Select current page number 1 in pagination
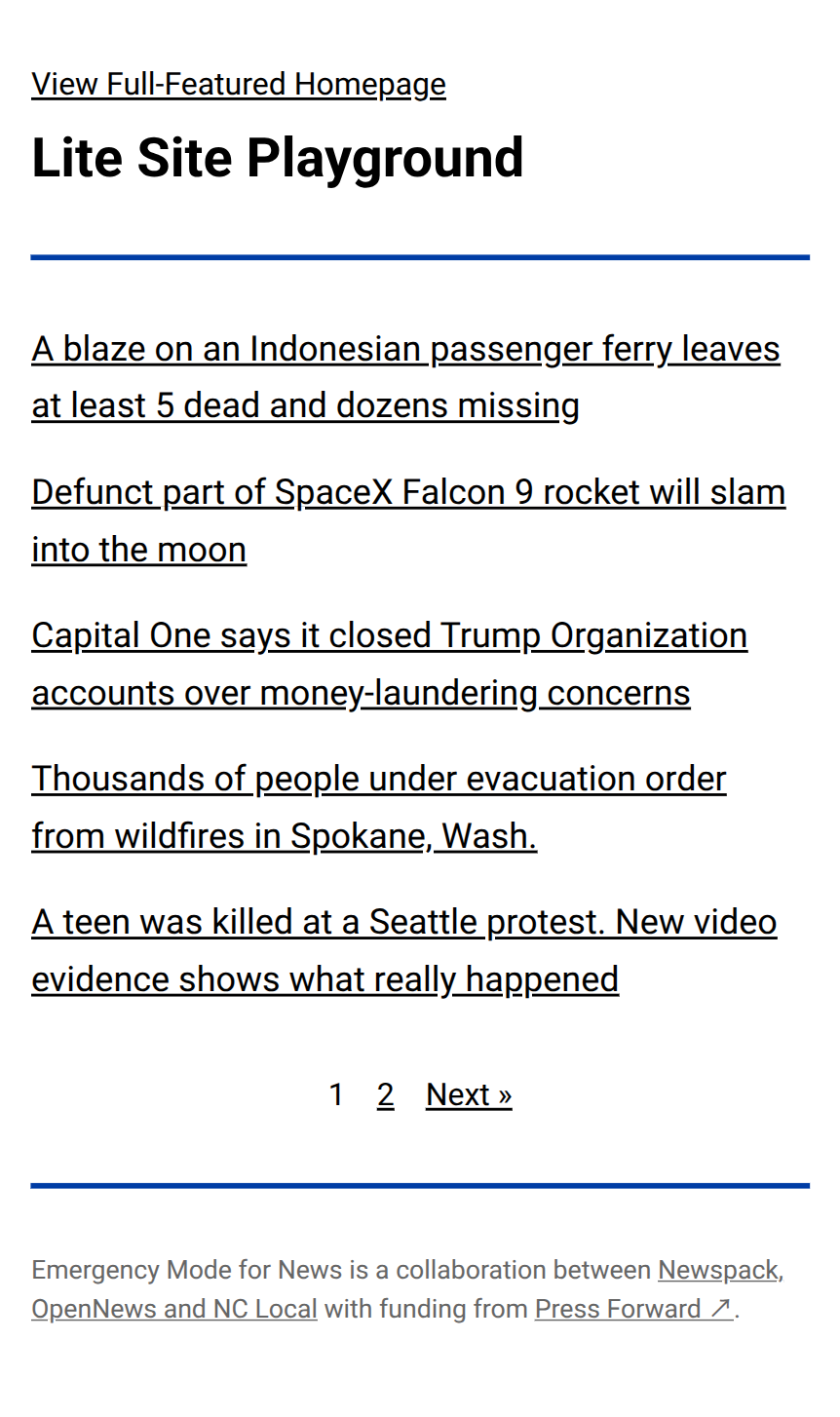 [x=336, y=1095]
